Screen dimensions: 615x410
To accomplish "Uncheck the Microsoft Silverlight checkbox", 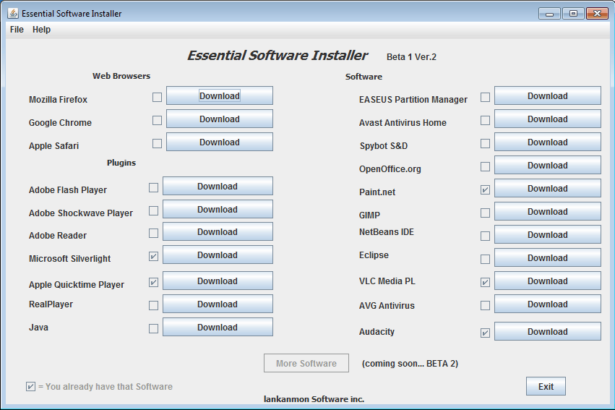I will point(154,256).
